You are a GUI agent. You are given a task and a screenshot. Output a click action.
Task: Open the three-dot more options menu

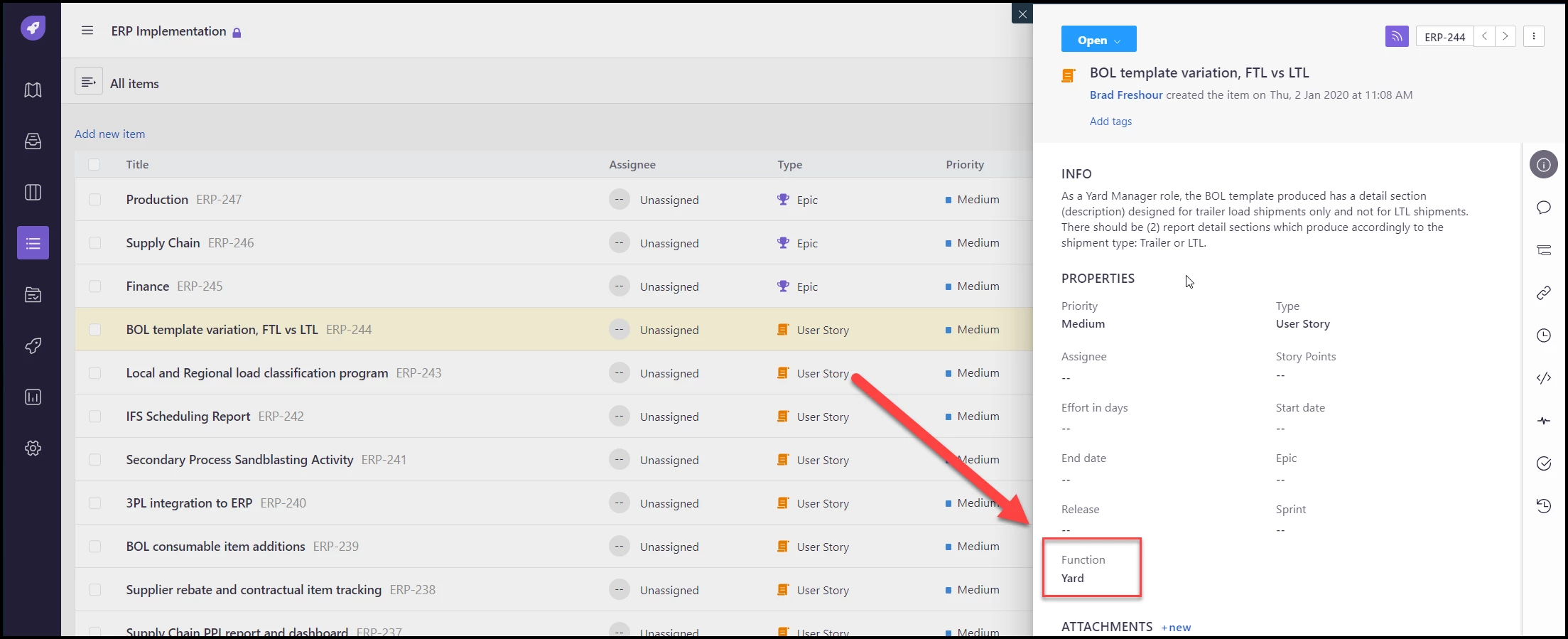point(1533,36)
